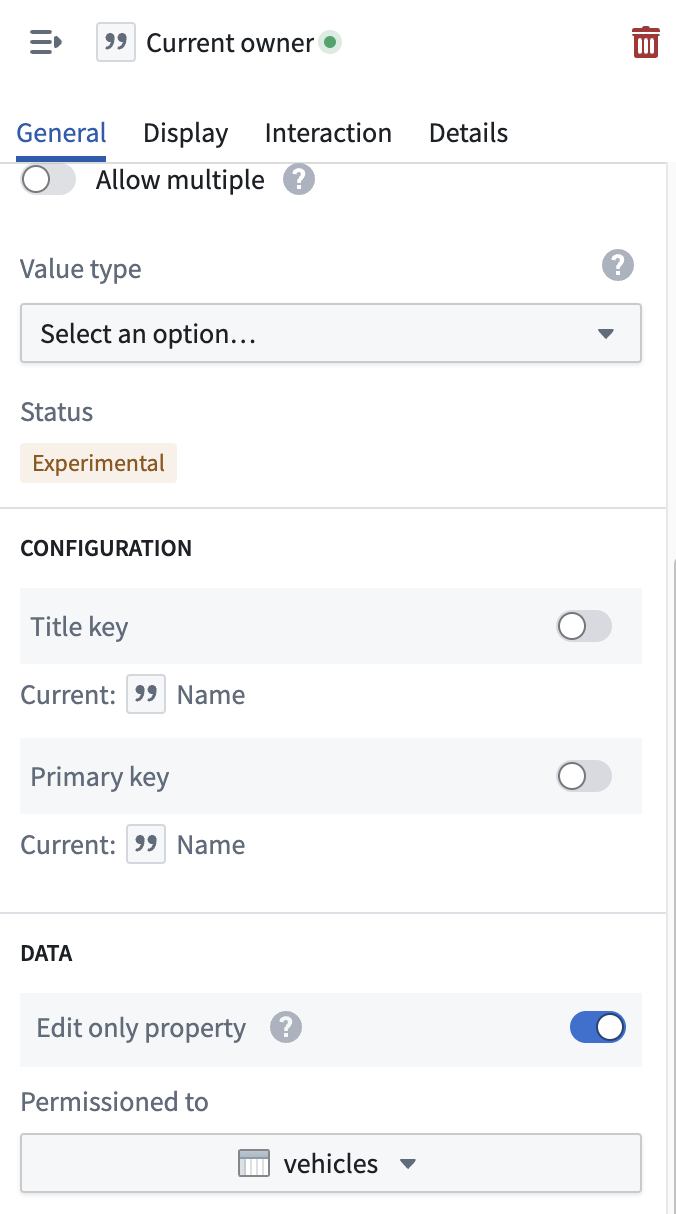Enable the Allow multiple toggle

pos(49,180)
